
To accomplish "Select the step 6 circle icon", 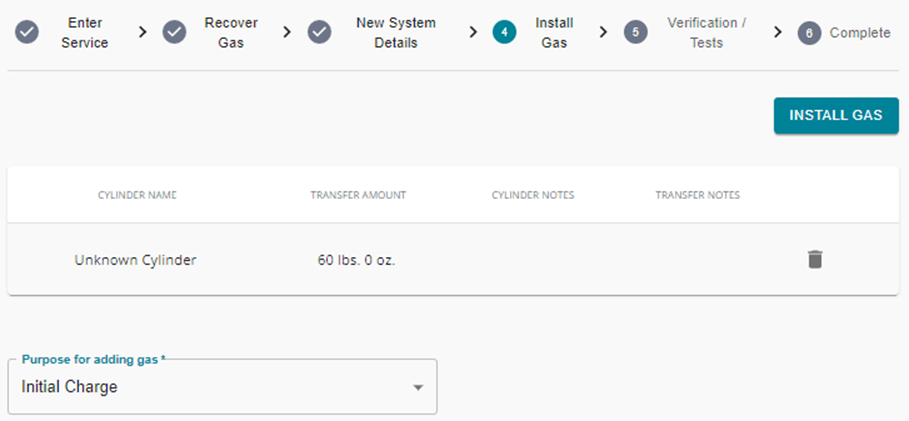I will (x=809, y=33).
